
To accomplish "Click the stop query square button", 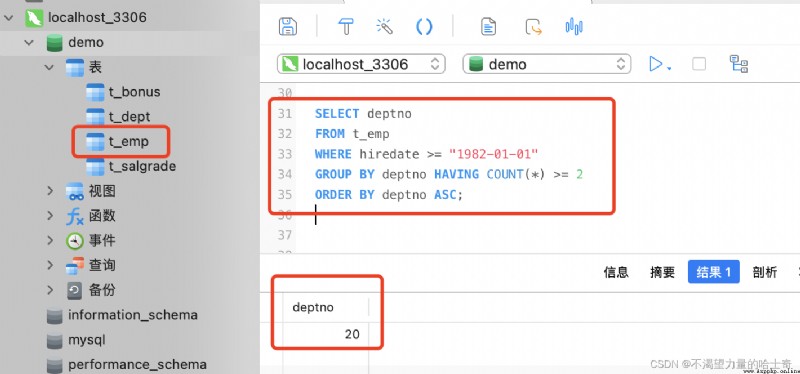I will 699,64.
